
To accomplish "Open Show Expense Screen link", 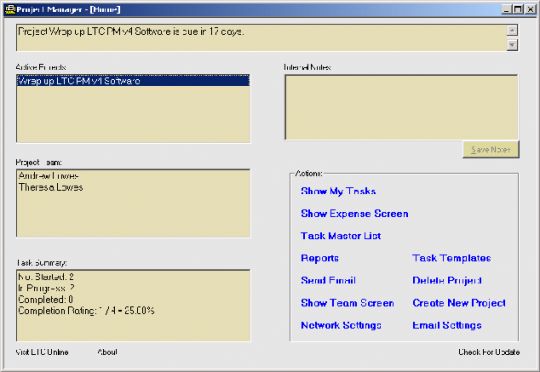I will point(354,214).
